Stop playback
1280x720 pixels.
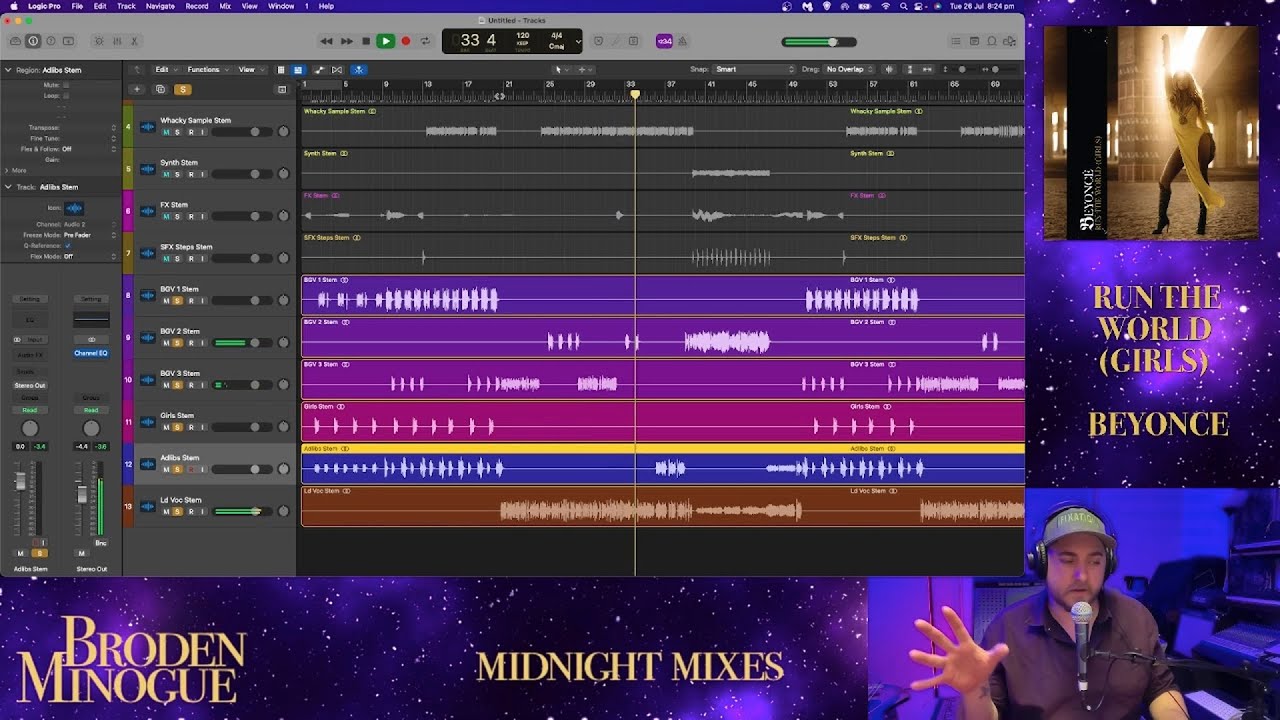coord(366,41)
